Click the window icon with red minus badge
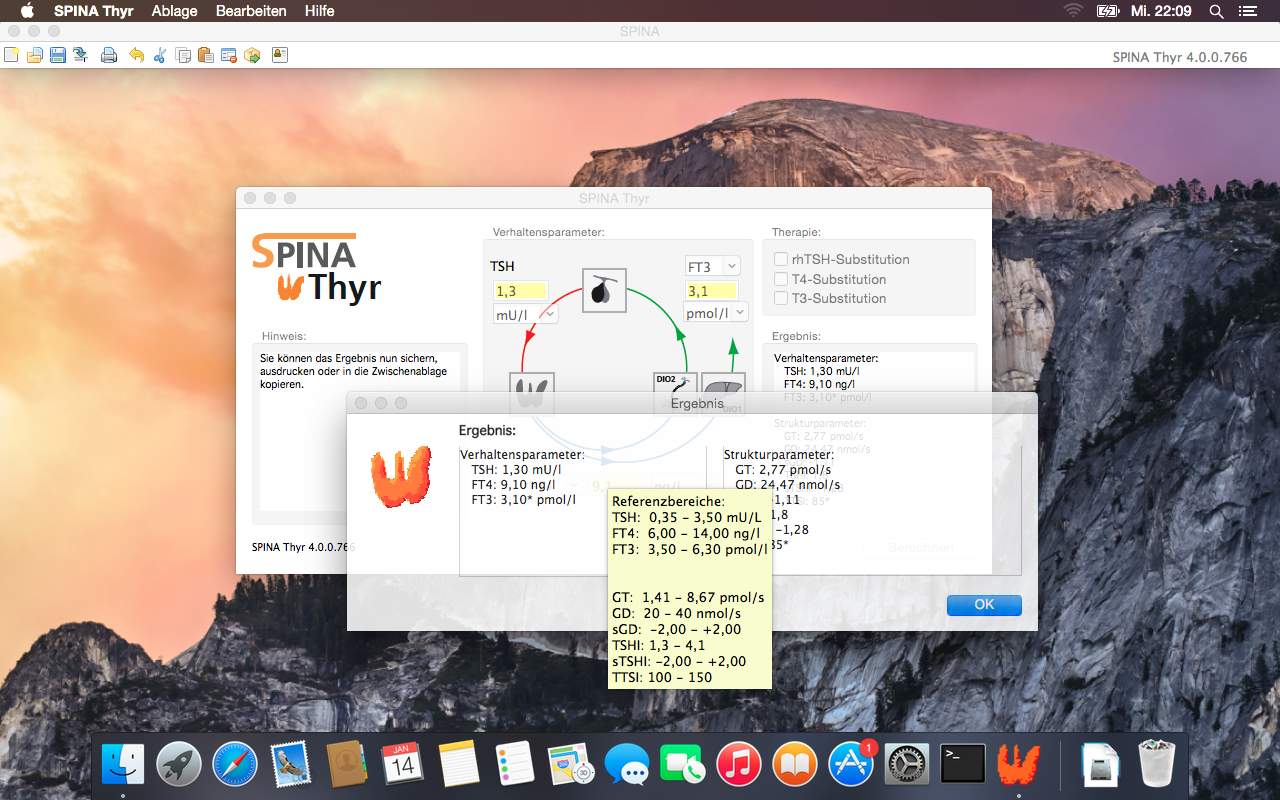Image resolution: width=1280 pixels, height=800 pixels. pos(229,55)
